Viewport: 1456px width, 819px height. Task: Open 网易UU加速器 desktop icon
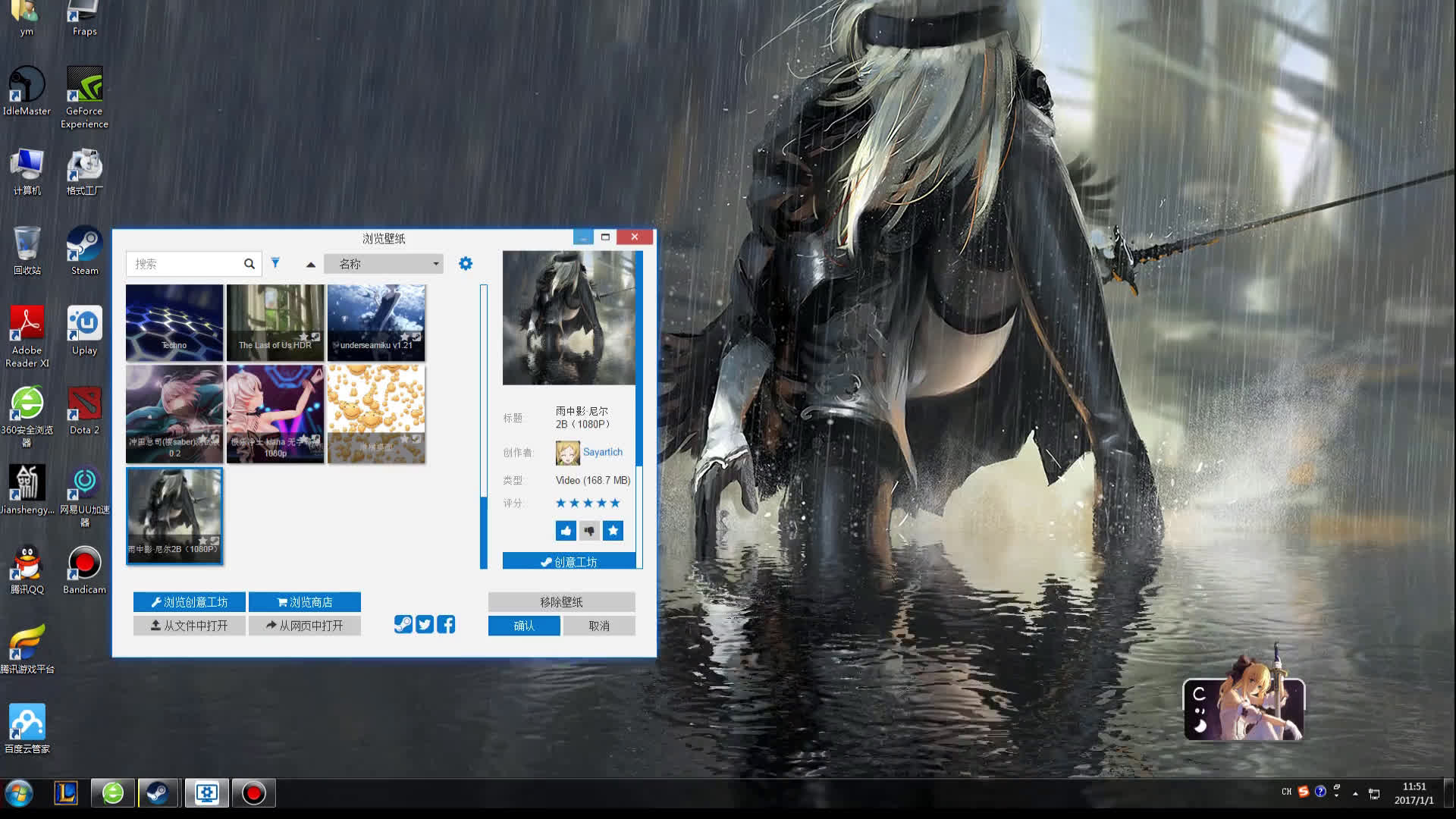coord(84,496)
